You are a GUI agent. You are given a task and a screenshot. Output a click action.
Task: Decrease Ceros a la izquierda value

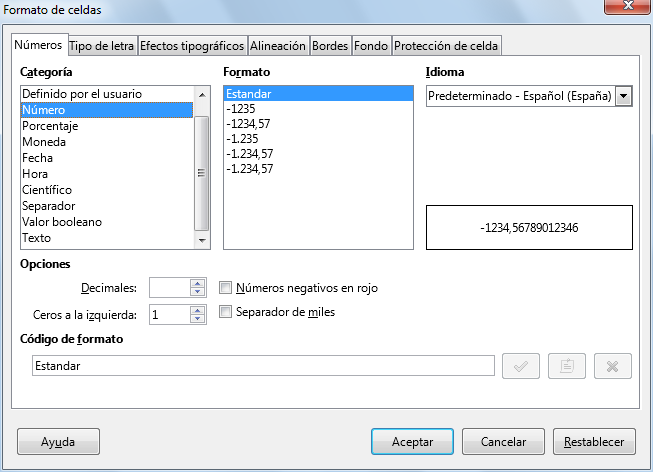pyautogui.click(x=197, y=319)
